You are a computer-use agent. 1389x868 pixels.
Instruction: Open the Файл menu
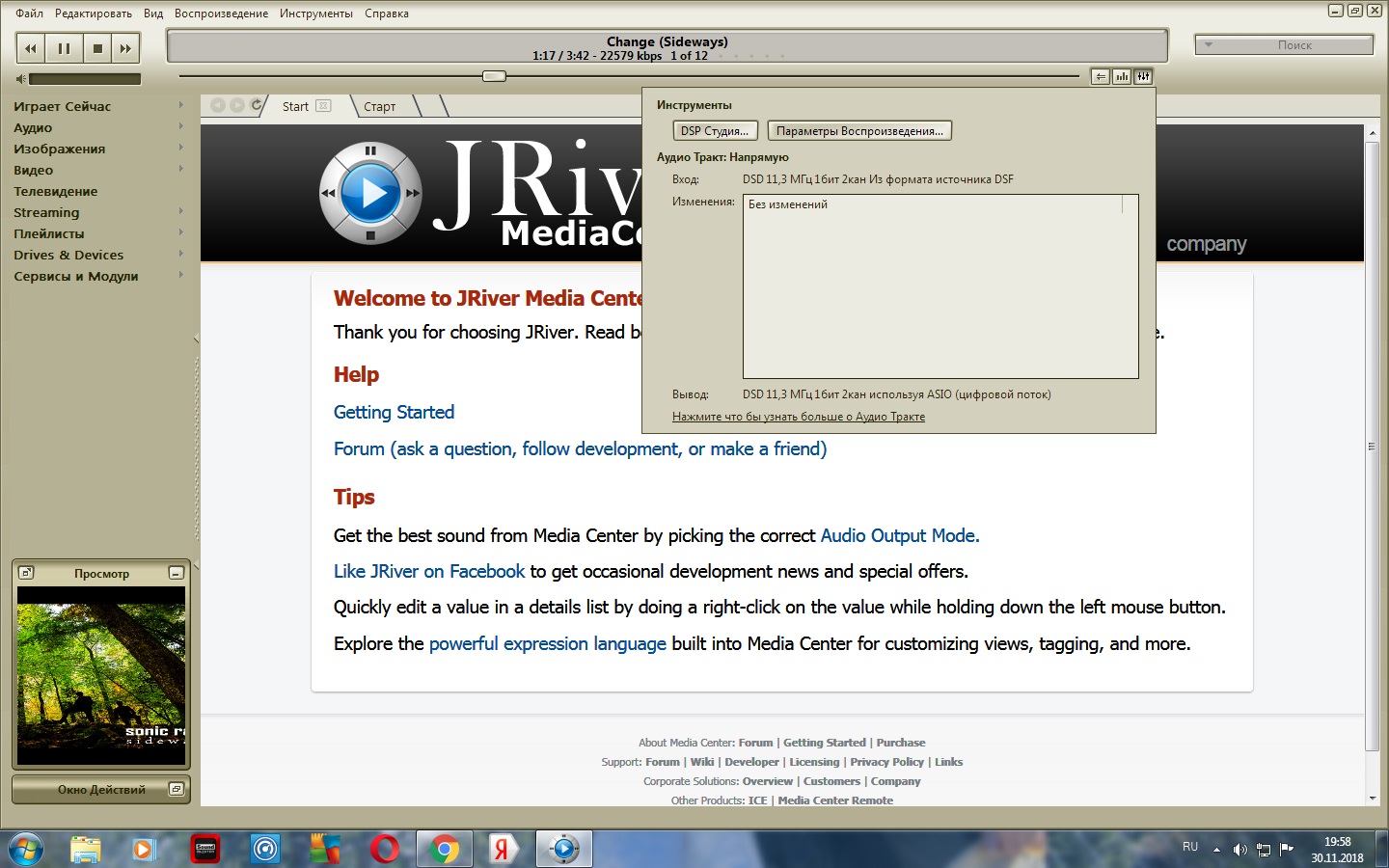click(x=29, y=14)
